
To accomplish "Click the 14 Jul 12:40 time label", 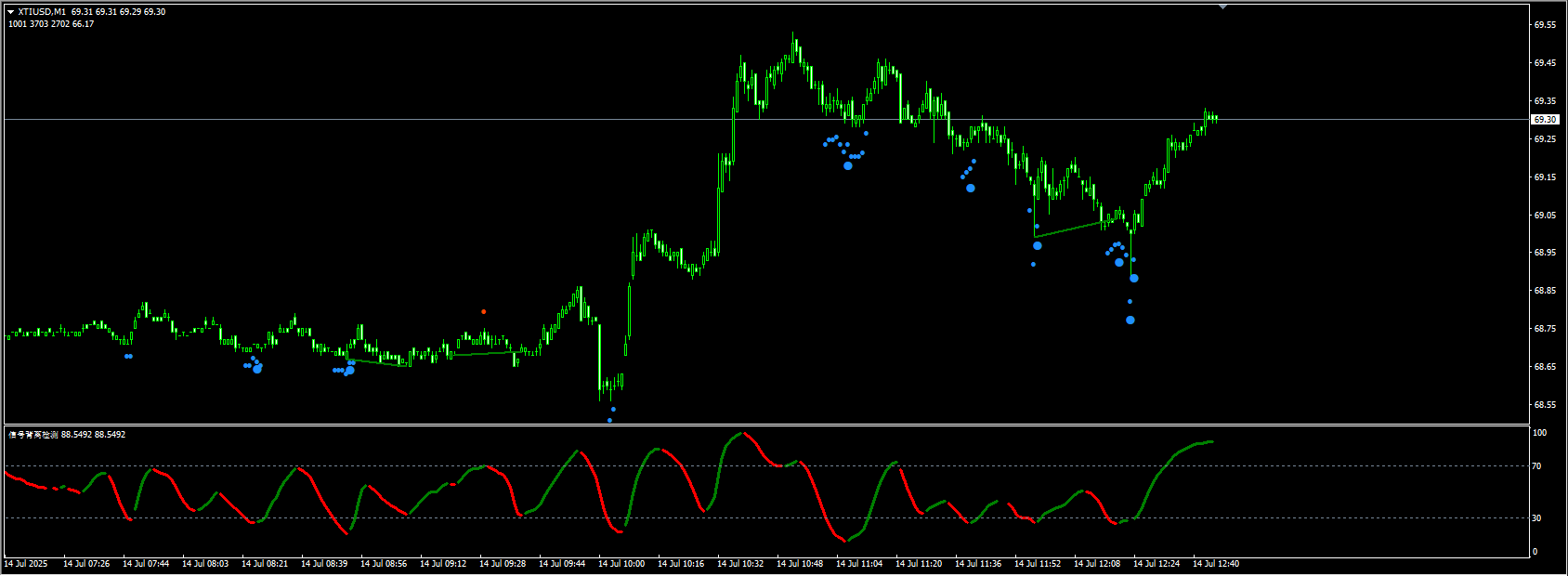I will pyautogui.click(x=1216, y=564).
